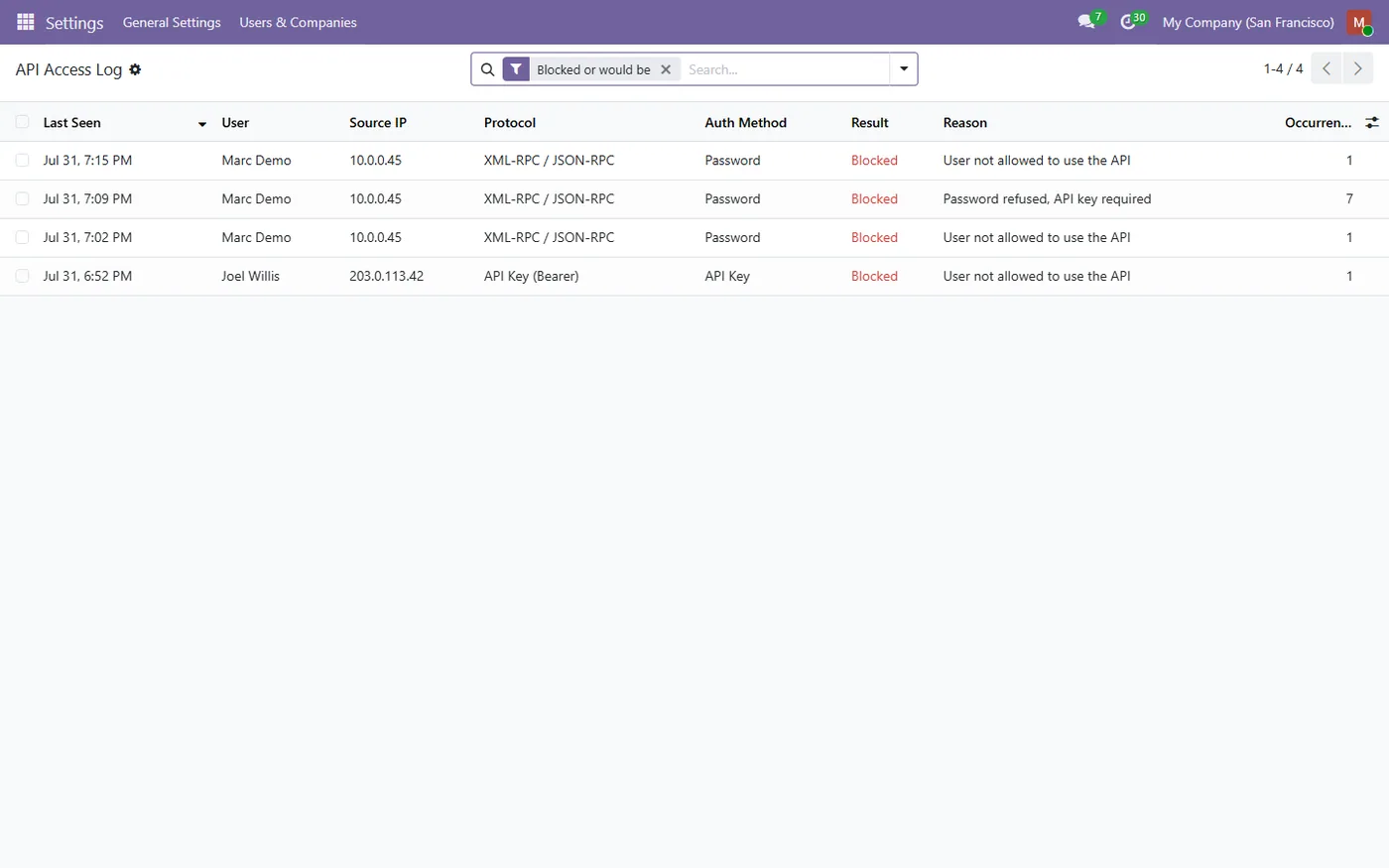Image resolution: width=1389 pixels, height=868 pixels.
Task: Click the 203.0.113.42 source IP cell
Action: tap(386, 276)
